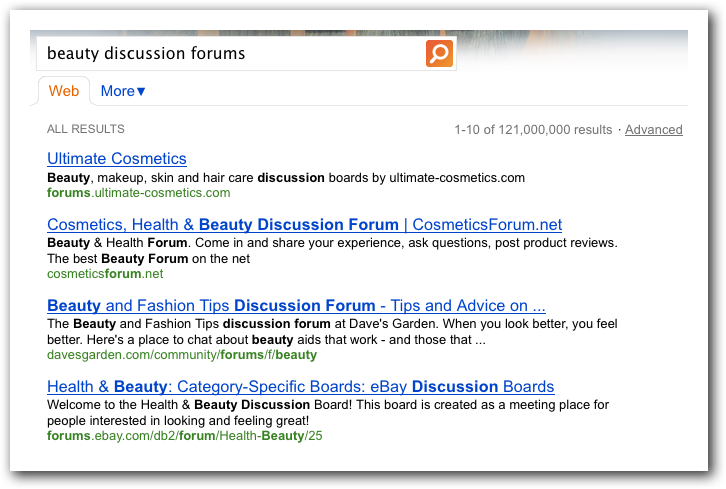Click snippet 'The best Beauty Forum on the net'

coord(148,258)
